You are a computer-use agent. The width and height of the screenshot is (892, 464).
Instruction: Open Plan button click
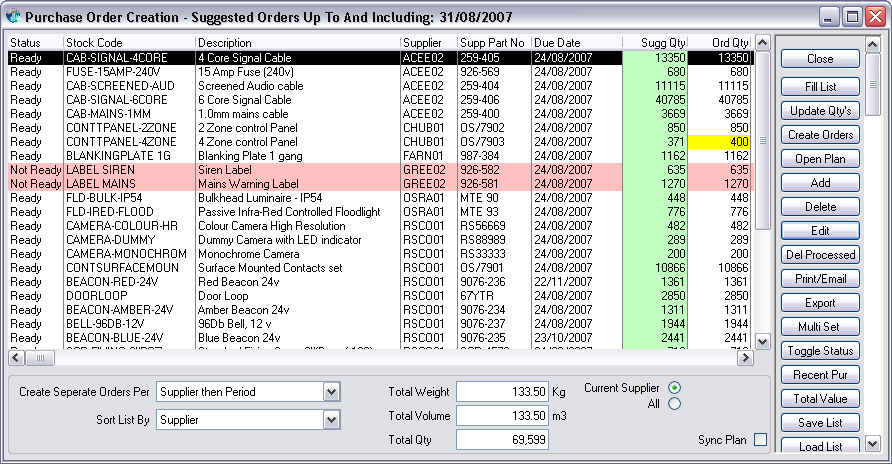820,159
